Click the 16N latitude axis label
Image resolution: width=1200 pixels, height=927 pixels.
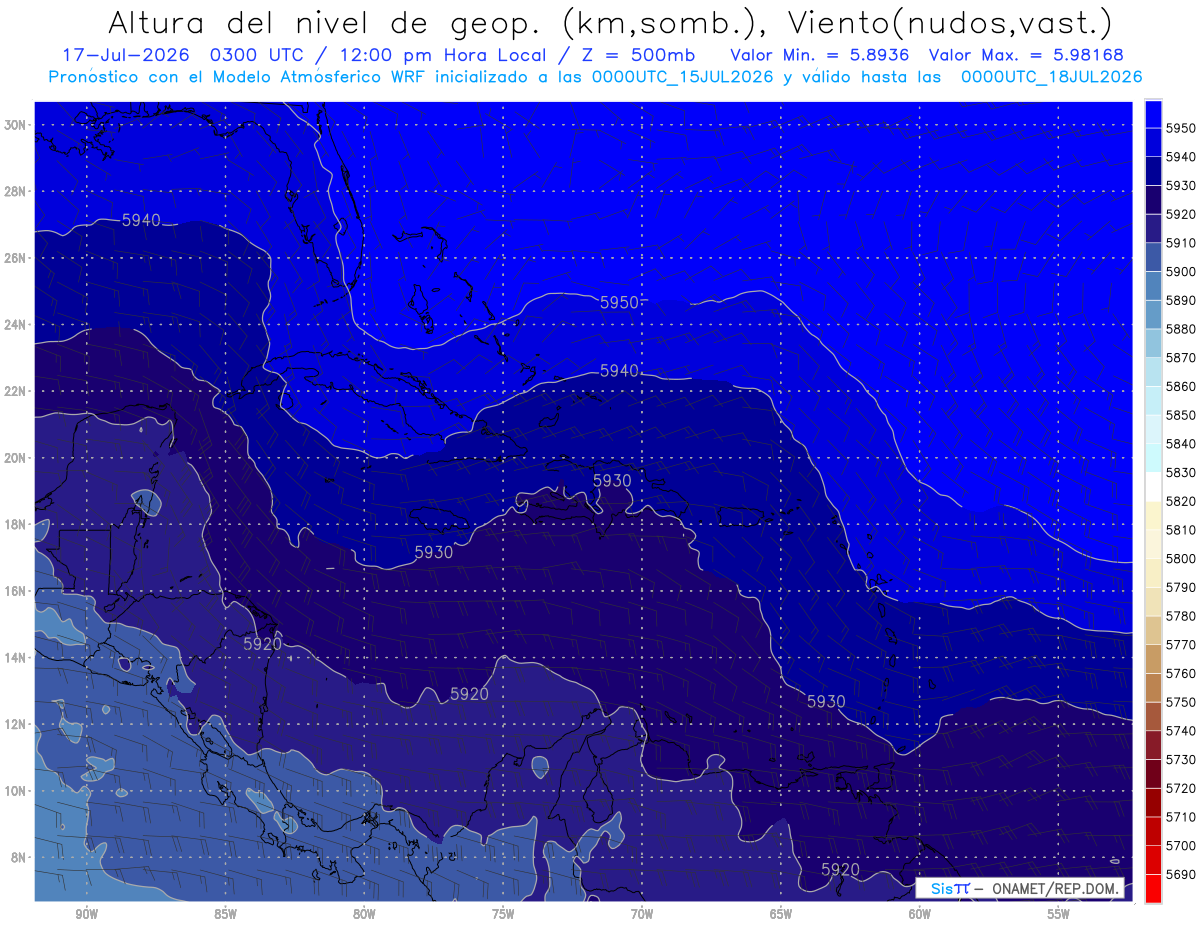coord(14,591)
